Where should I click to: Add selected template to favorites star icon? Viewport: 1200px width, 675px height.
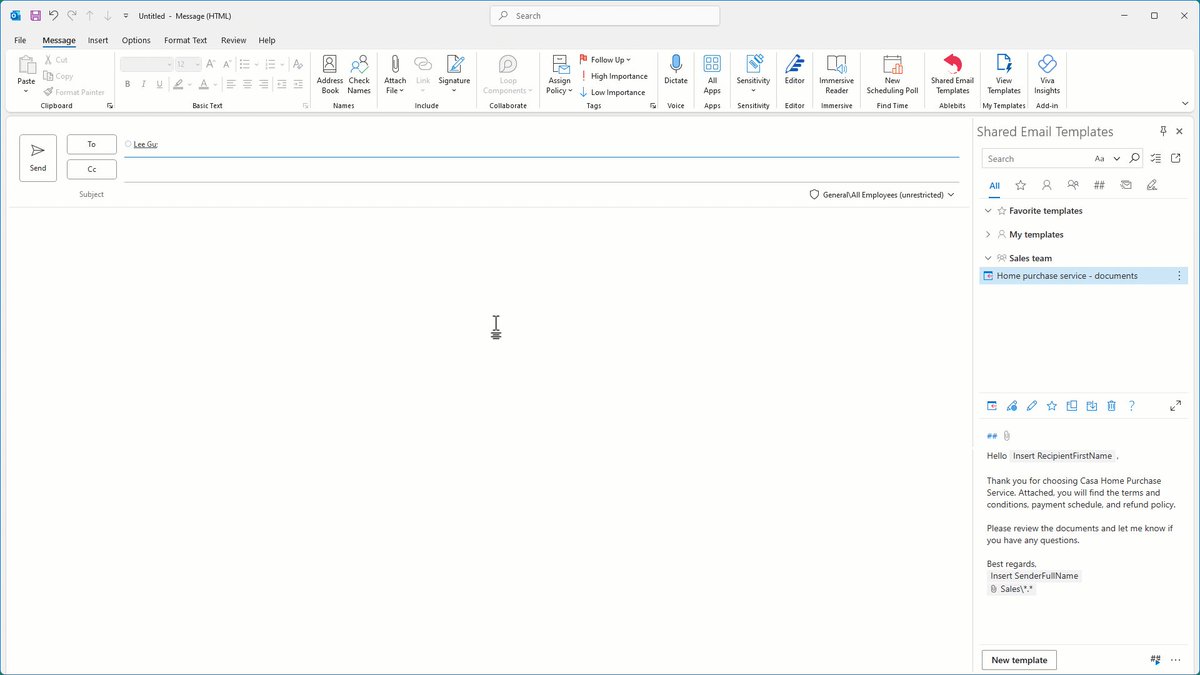(x=1052, y=406)
